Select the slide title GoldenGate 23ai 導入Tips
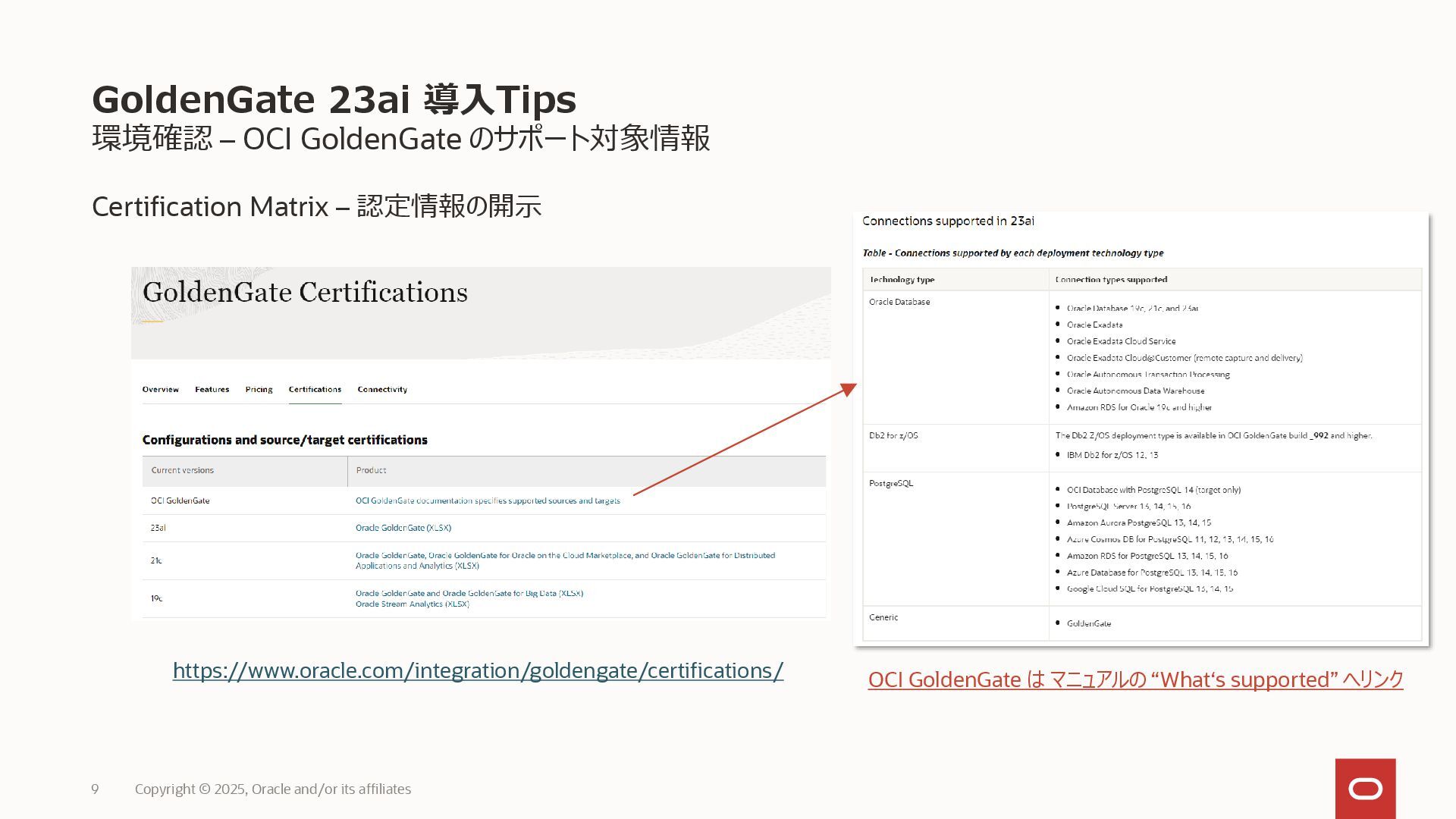Viewport: 1456px width, 819px height. coord(334,99)
